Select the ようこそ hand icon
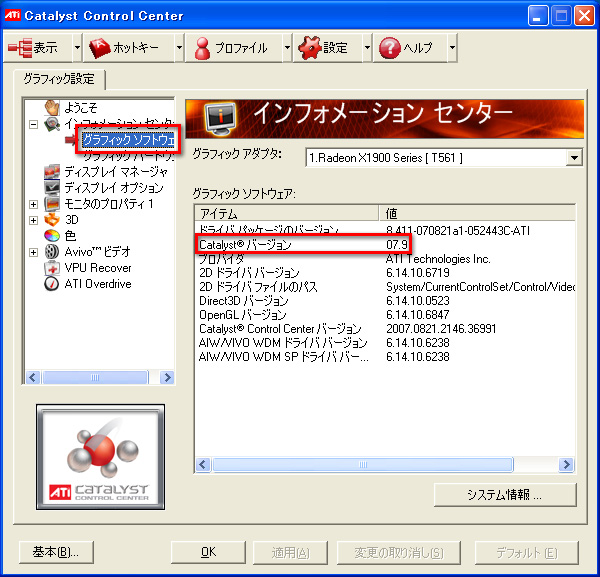 pyautogui.click(x=52, y=108)
